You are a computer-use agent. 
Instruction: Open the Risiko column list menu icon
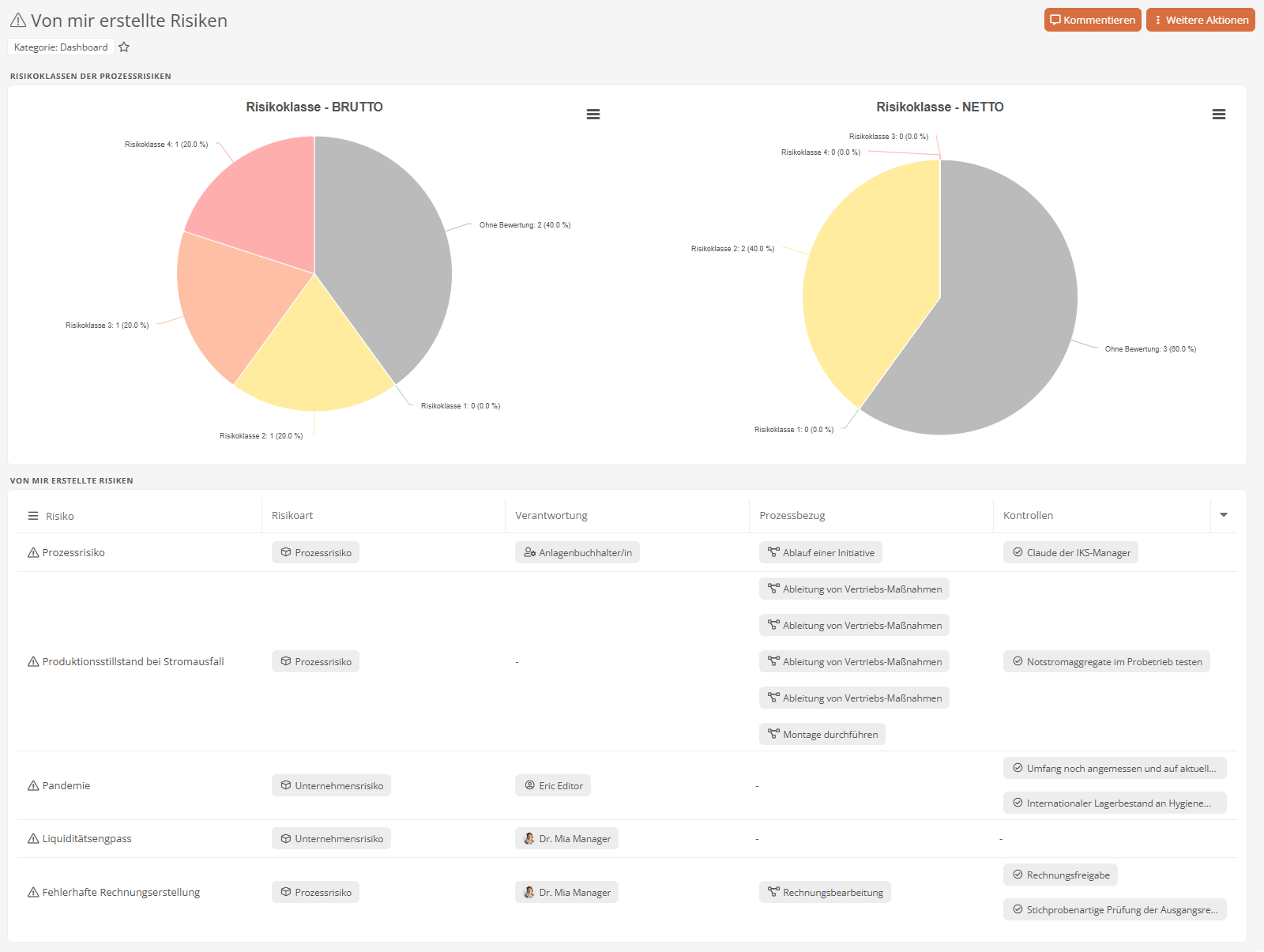click(33, 516)
